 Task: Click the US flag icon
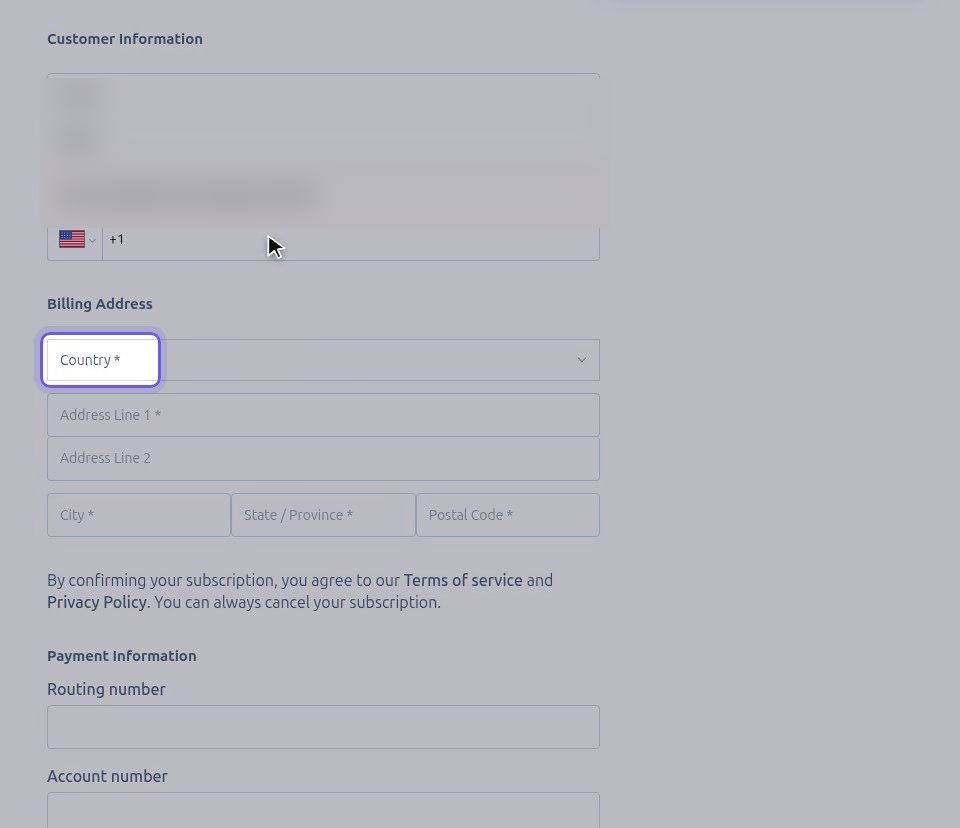72,239
